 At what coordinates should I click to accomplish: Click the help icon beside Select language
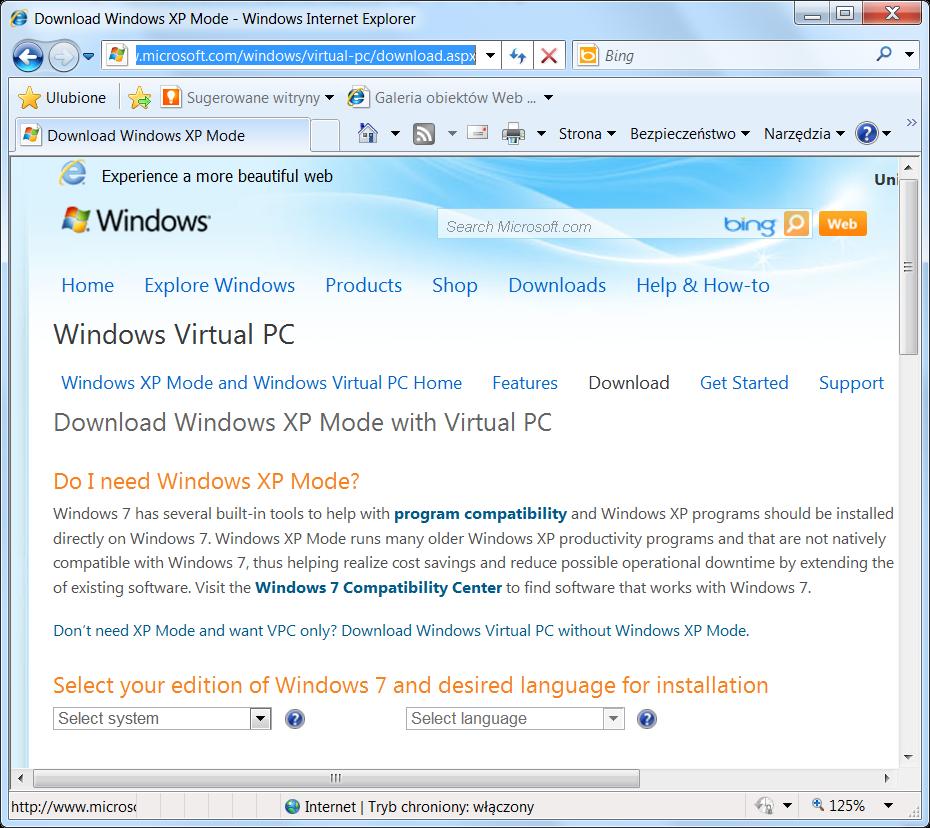pyautogui.click(x=646, y=719)
